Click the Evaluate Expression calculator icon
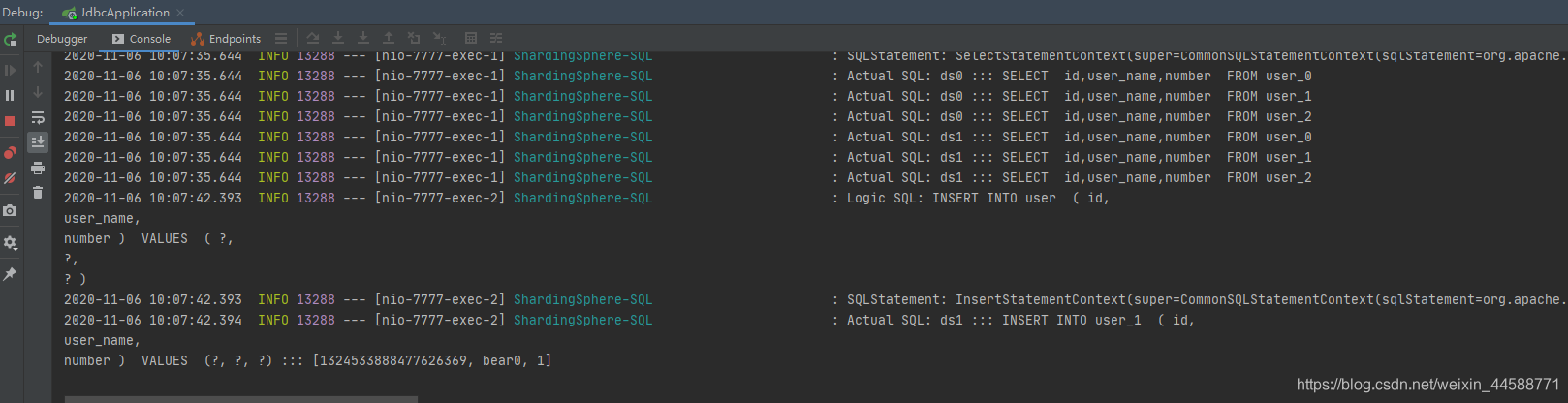1568x403 pixels. tap(471, 39)
